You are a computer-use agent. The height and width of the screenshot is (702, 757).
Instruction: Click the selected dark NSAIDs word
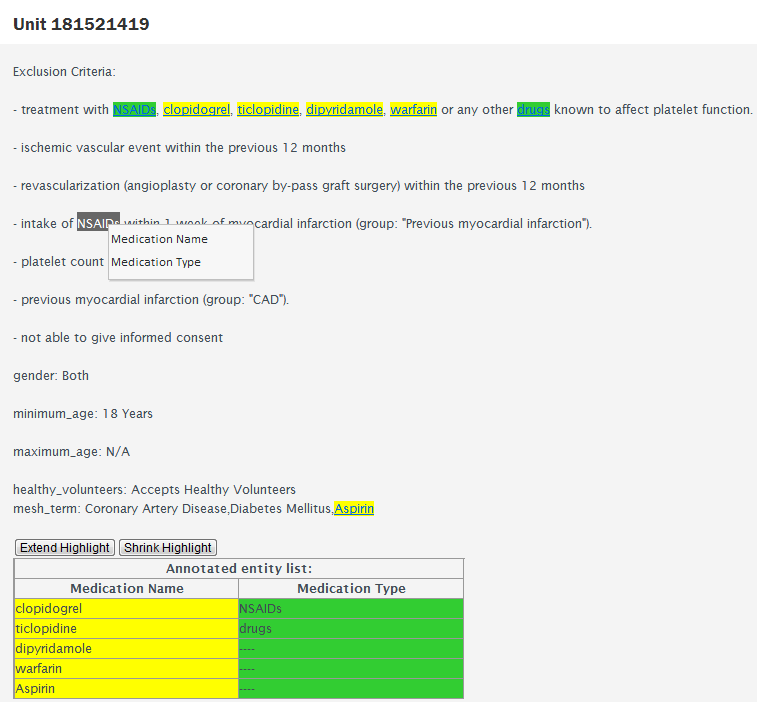coord(98,224)
